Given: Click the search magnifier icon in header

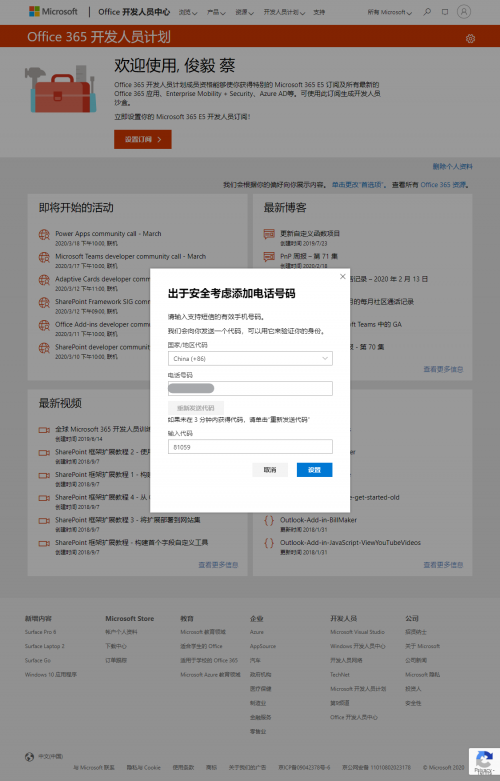Looking at the screenshot, I should point(427,11).
